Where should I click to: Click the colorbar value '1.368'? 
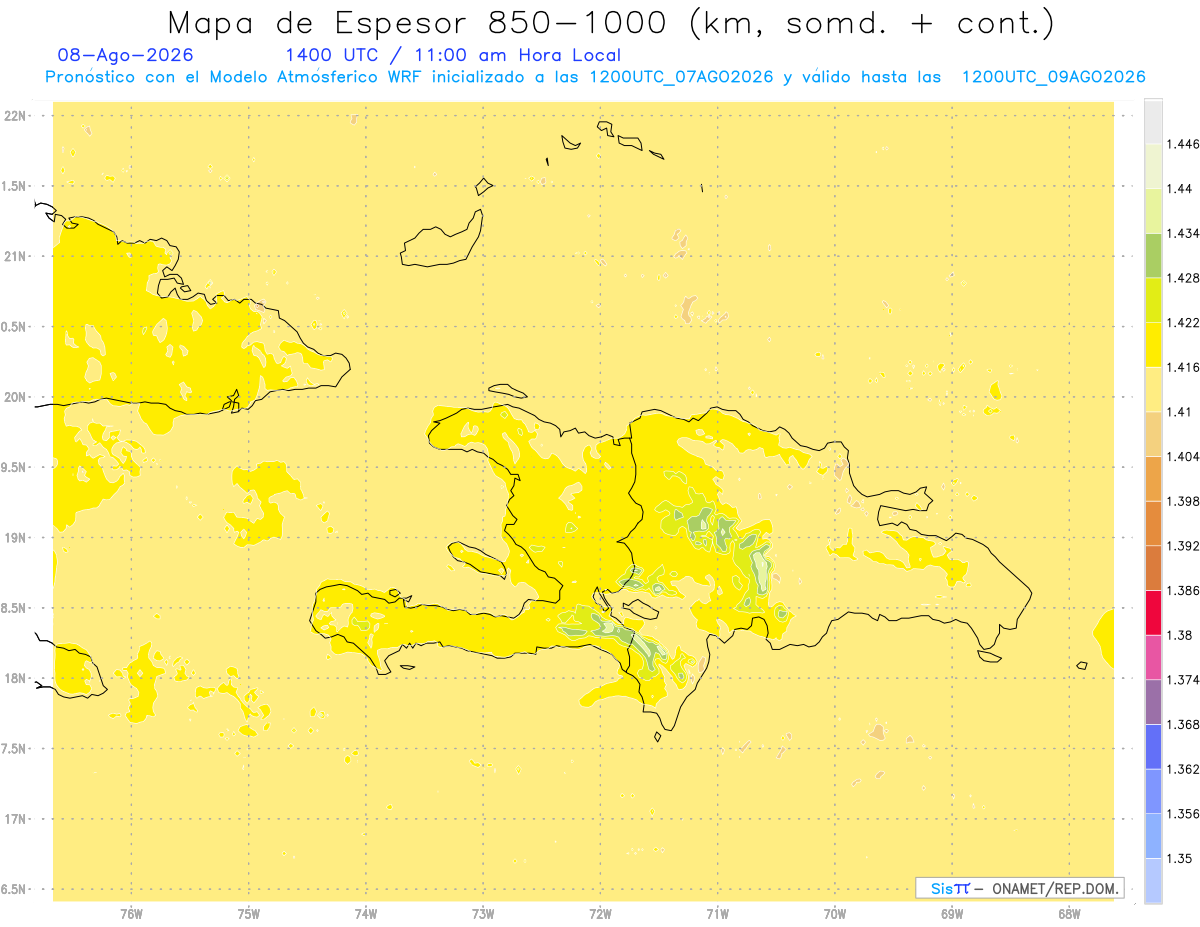point(1183,724)
